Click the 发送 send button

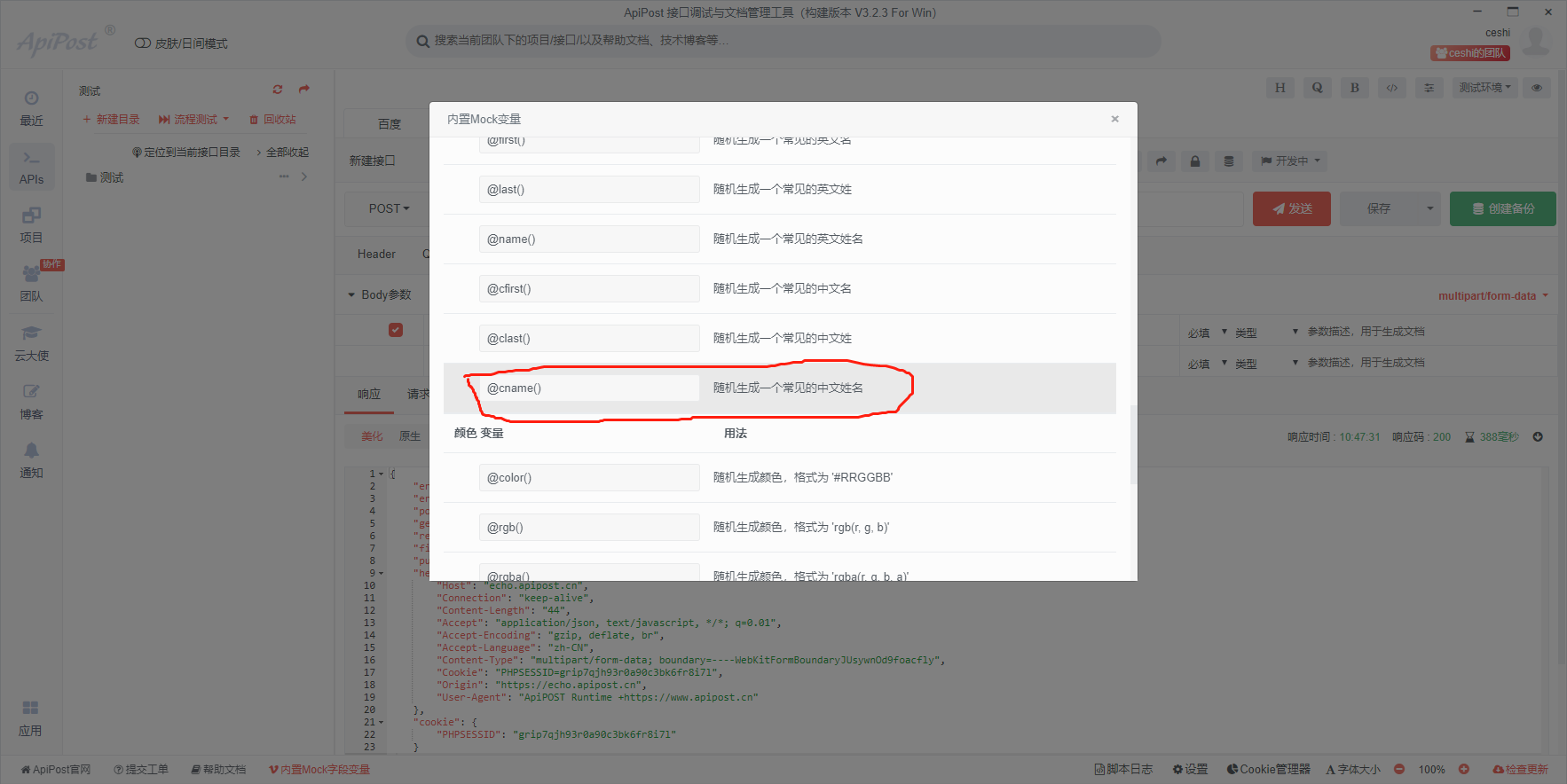point(1292,208)
